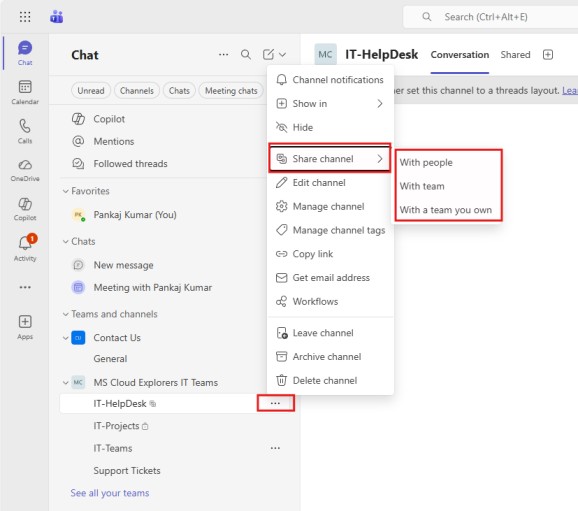Viewport: 578px width, 511px height.
Task: Click the search box at top
Action: click(490, 17)
